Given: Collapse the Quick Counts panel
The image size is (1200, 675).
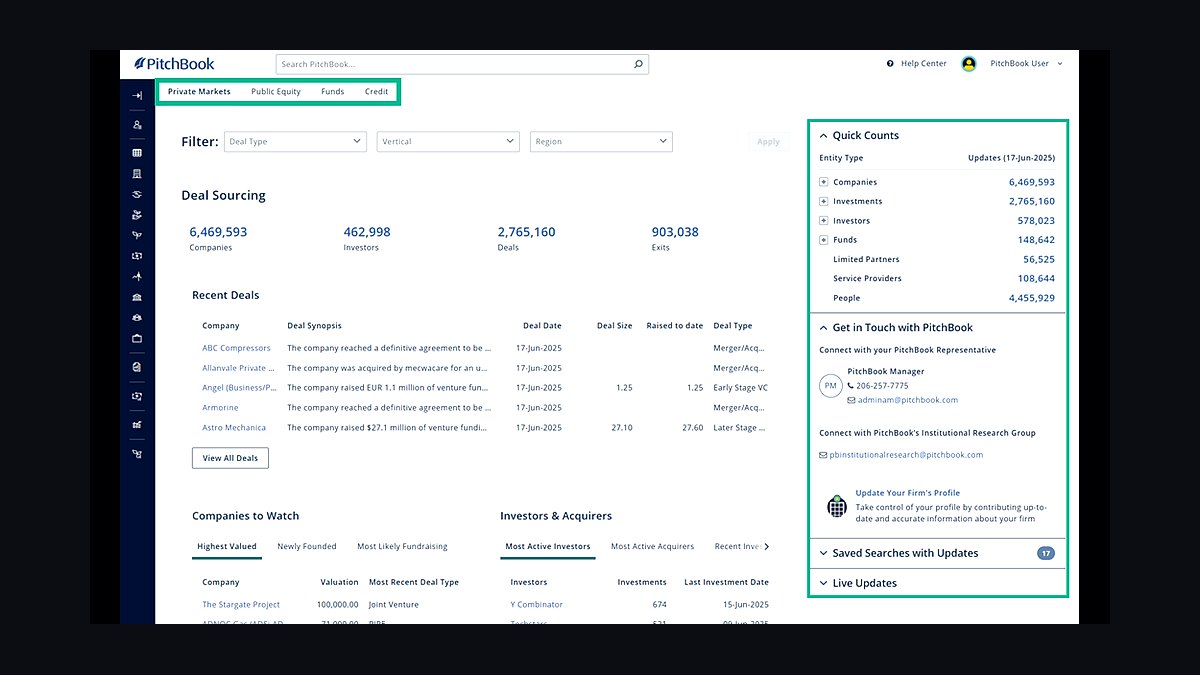Looking at the screenshot, I should click(x=823, y=136).
